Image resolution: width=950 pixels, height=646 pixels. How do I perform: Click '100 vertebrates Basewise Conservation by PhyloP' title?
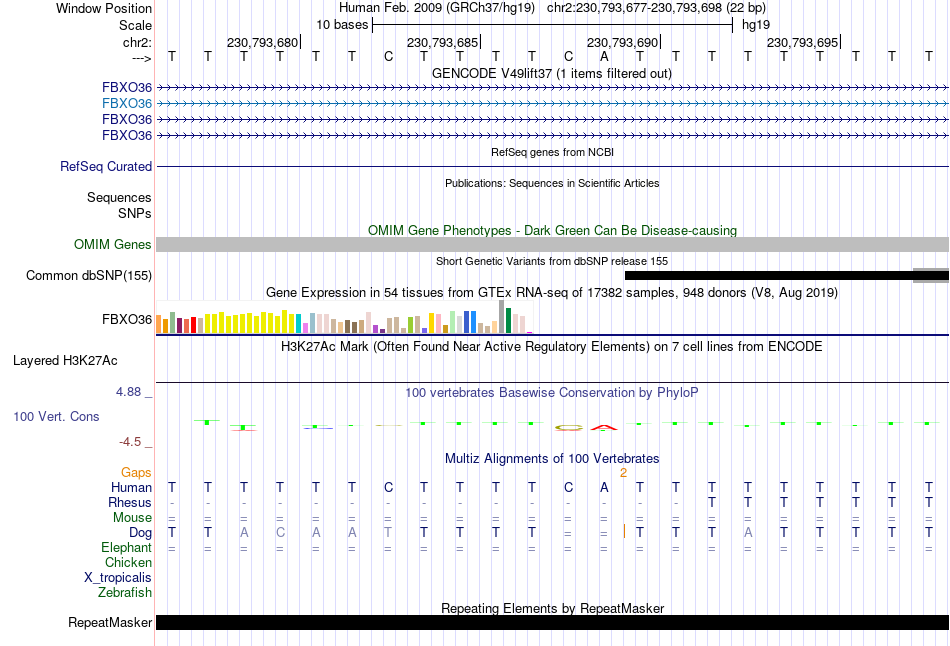pos(552,393)
